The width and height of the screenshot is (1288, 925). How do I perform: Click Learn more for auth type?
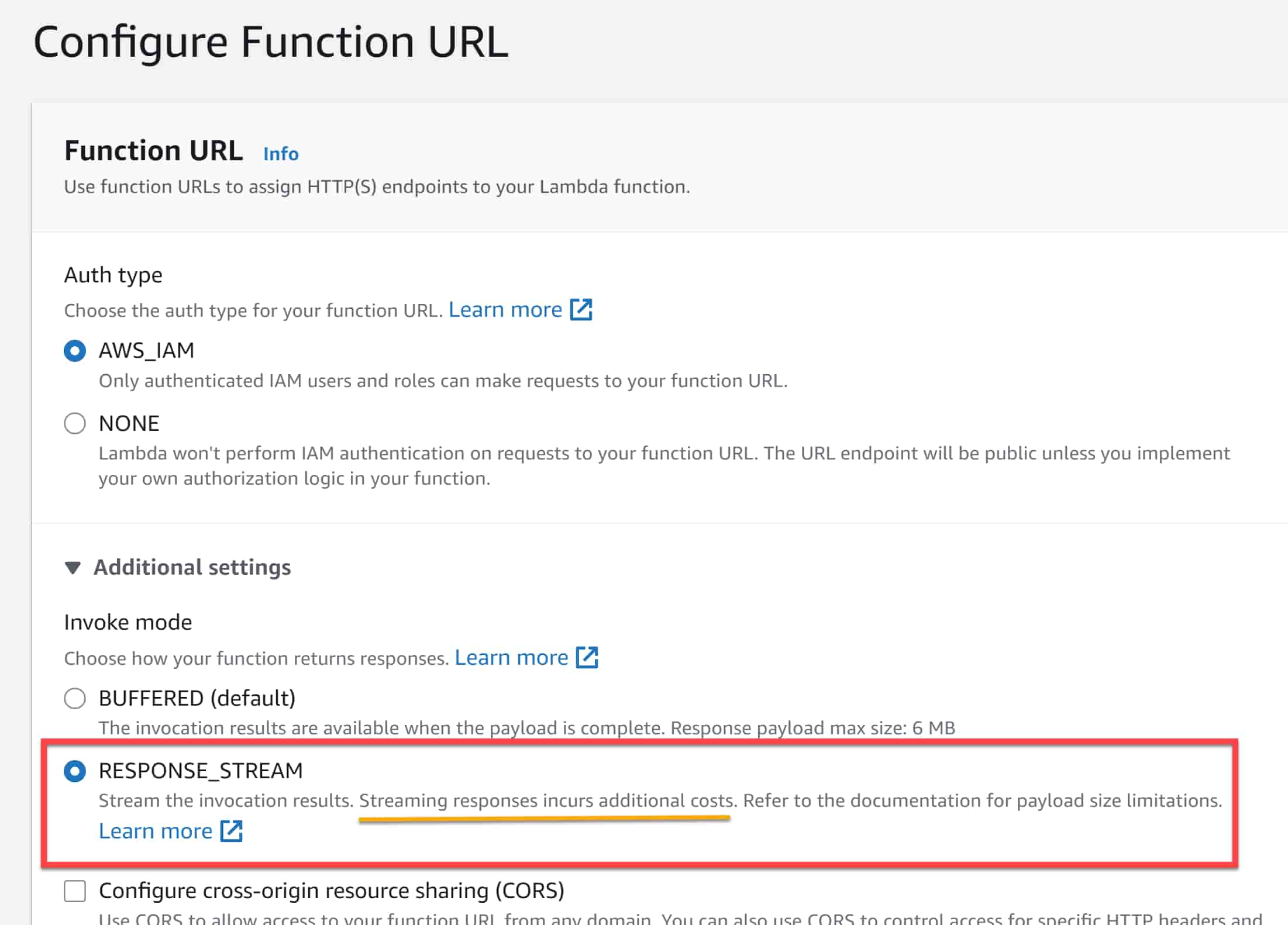506,309
